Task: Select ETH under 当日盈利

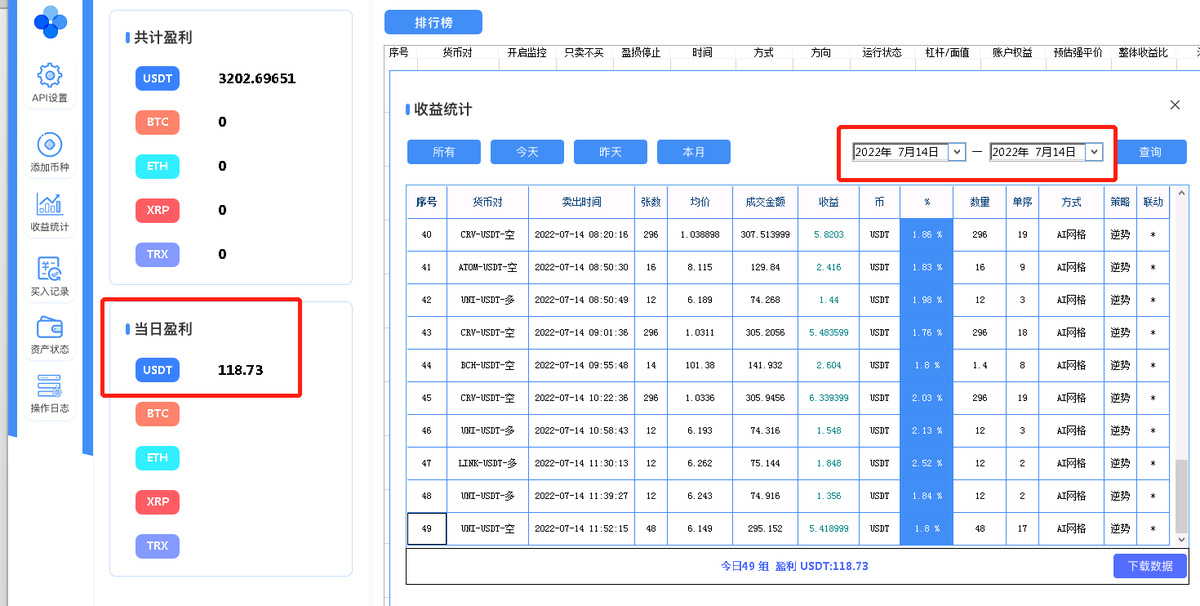Action: 157,457
